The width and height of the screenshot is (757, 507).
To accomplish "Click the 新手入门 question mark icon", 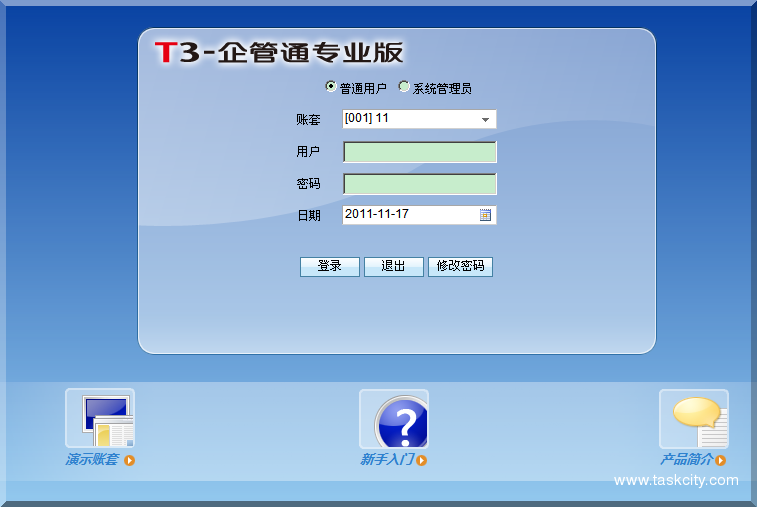I will click(394, 418).
